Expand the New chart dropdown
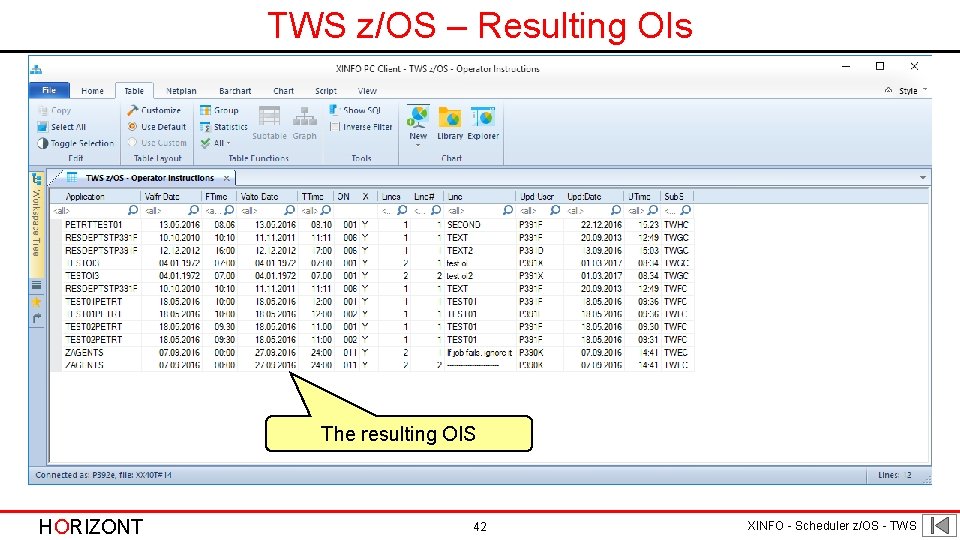Image resolution: width=960 pixels, height=540 pixels. tap(418, 144)
